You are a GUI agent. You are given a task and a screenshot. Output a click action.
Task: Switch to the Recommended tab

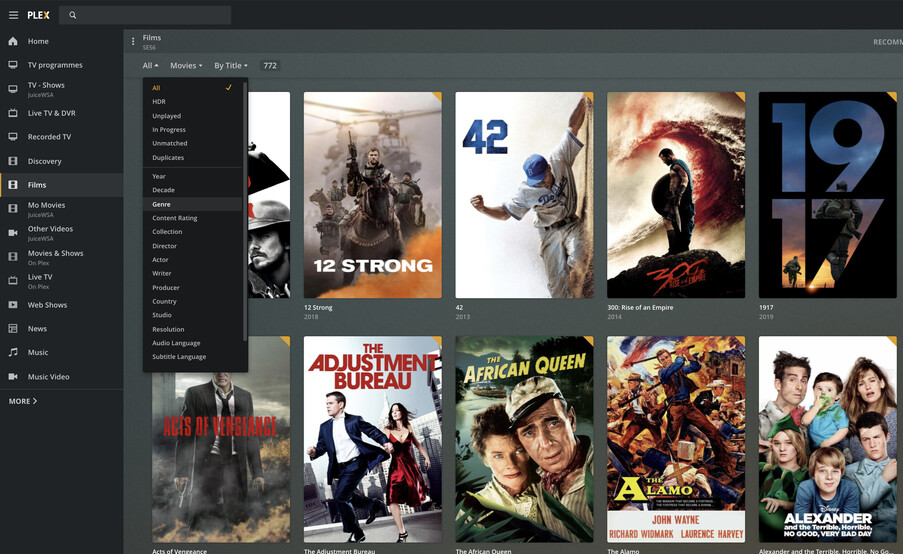pos(887,42)
